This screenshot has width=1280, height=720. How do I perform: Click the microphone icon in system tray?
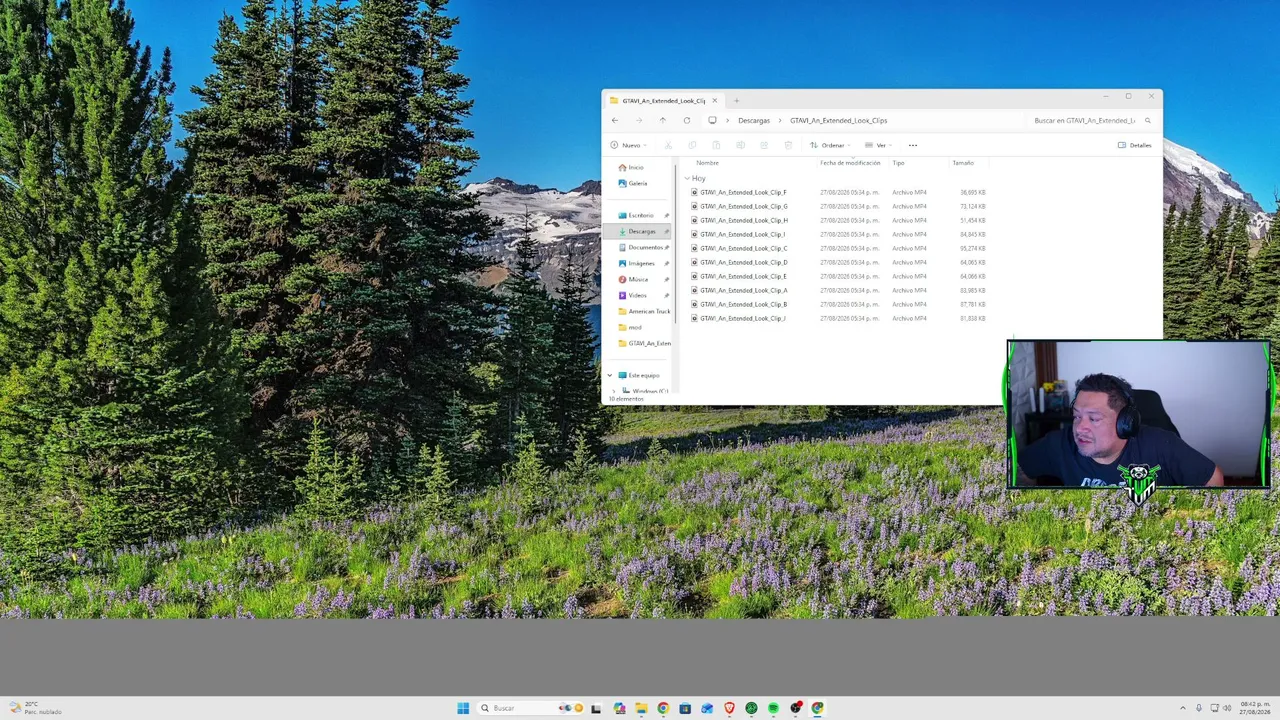pos(1199,708)
